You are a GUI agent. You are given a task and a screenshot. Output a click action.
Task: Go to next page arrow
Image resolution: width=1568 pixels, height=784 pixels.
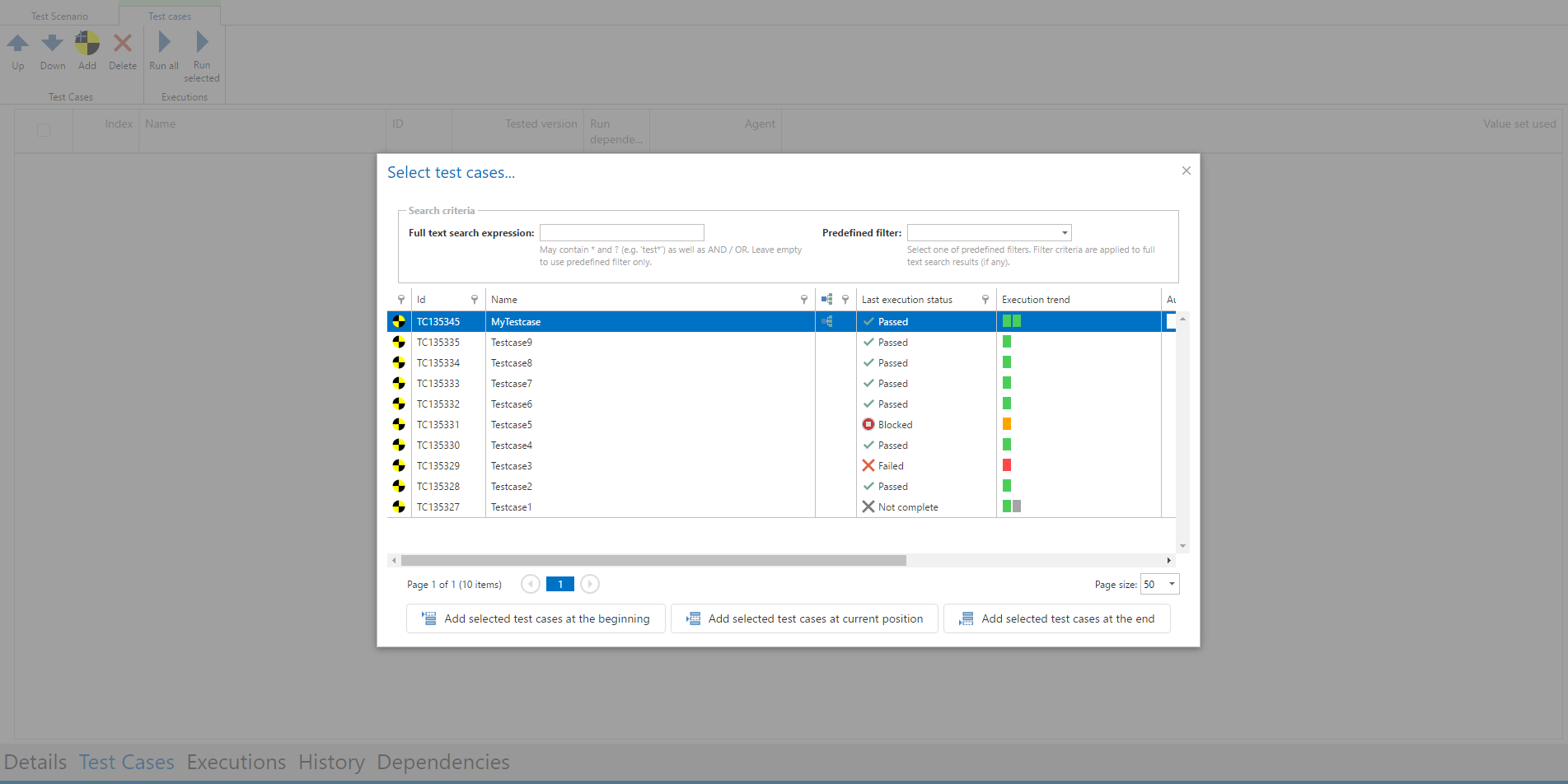[590, 585]
